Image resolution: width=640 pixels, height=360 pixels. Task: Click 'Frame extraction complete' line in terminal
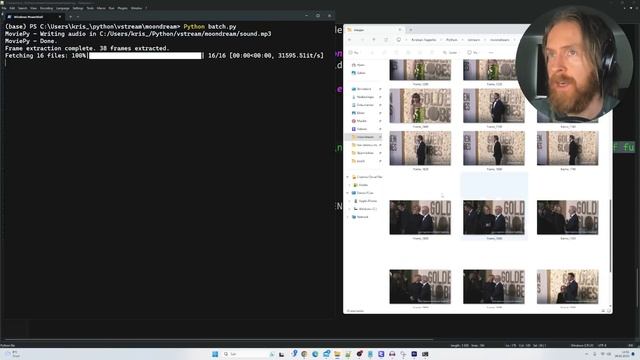(87, 48)
